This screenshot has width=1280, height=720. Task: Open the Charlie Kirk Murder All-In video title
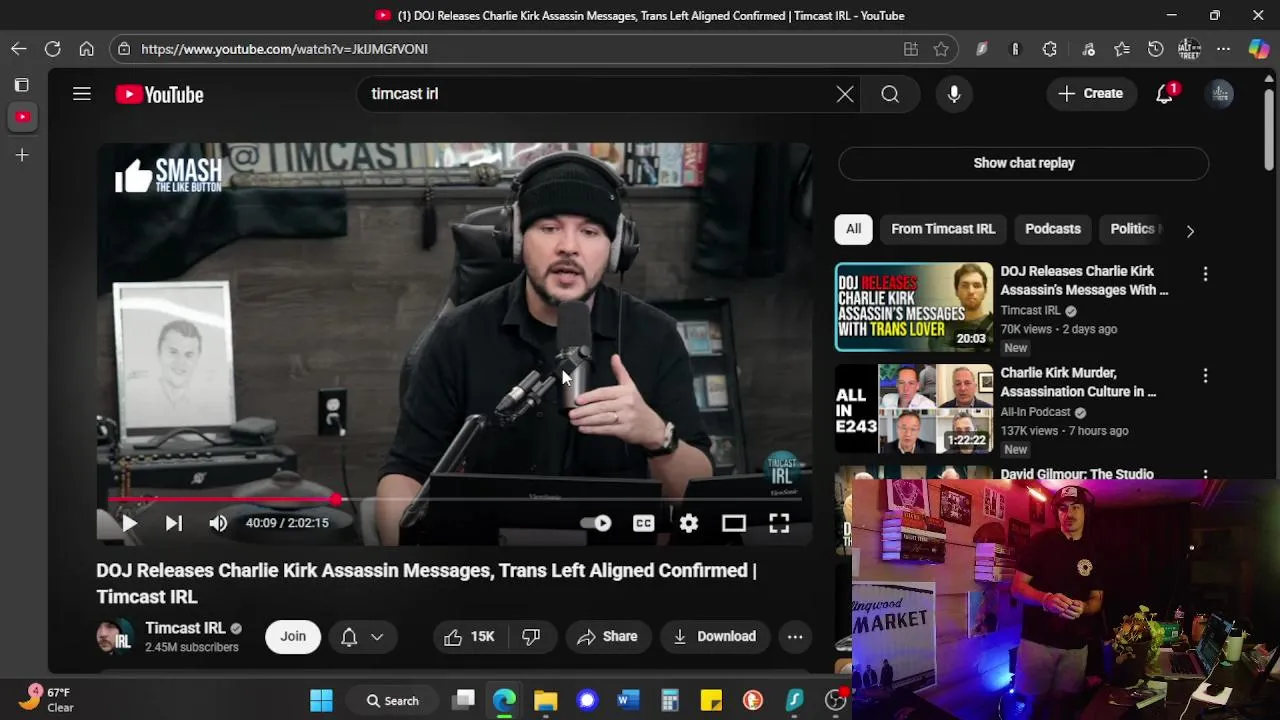tap(1078, 382)
